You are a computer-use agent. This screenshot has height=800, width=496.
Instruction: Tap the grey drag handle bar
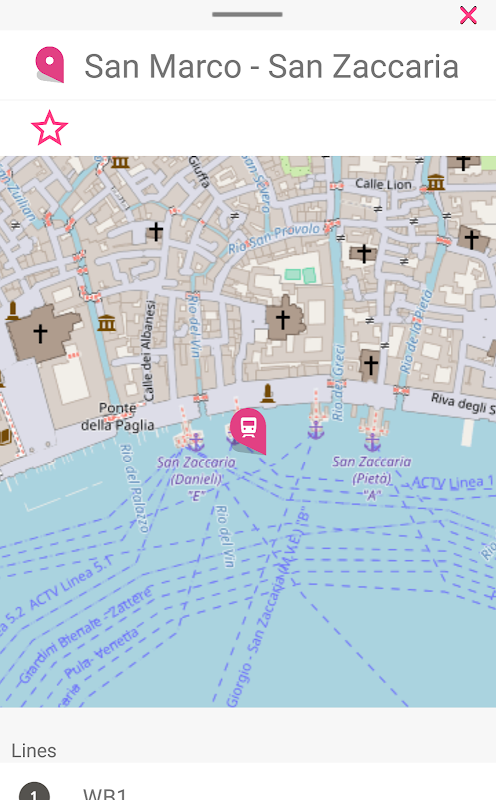click(247, 14)
